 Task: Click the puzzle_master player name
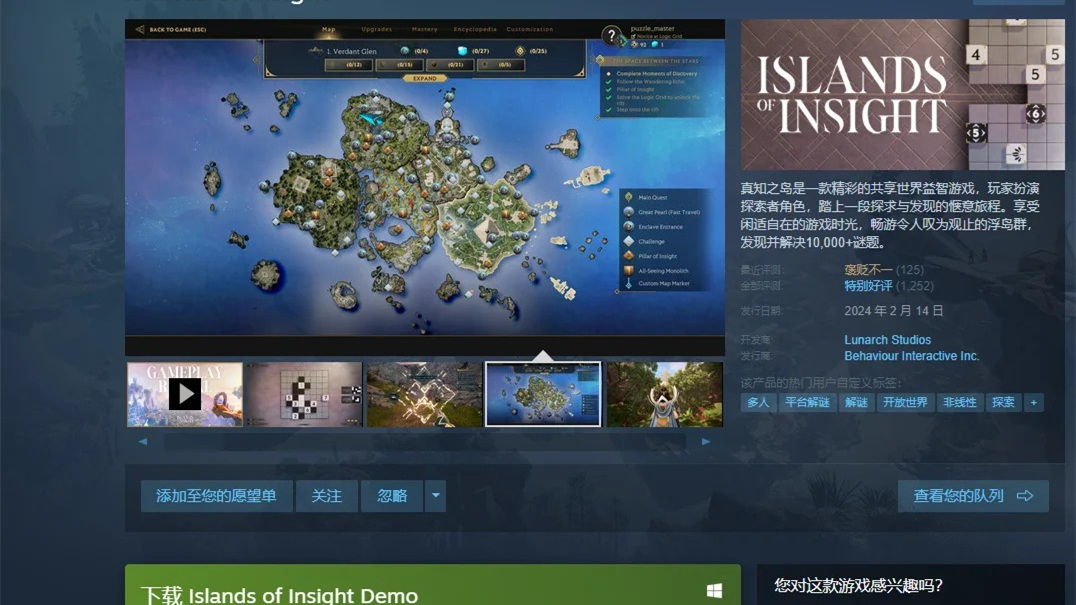pyautogui.click(x=653, y=29)
